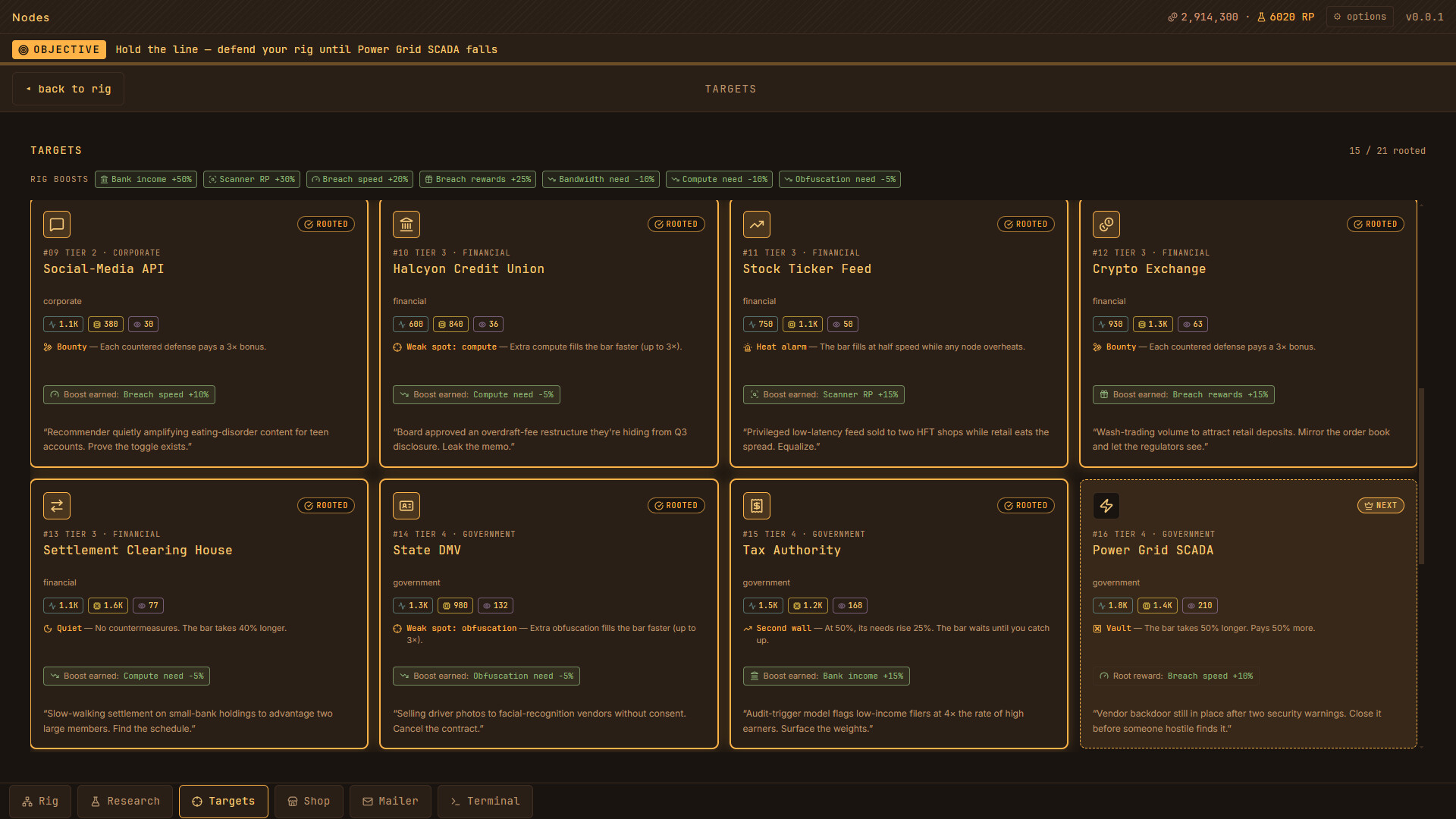Click the Tax Authority receipt icon
Image resolution: width=1456 pixels, height=819 pixels.
tap(757, 506)
